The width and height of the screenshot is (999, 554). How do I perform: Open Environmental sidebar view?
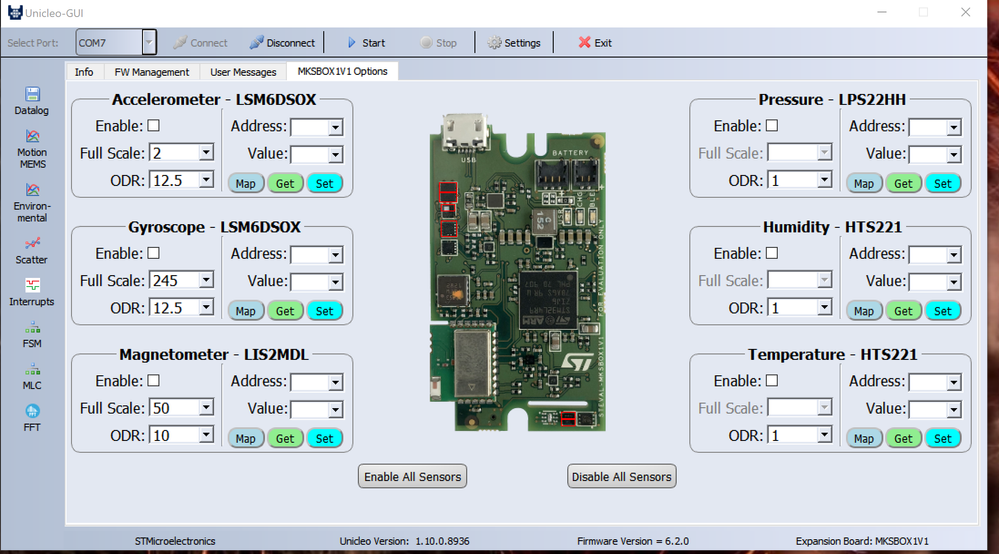click(x=32, y=204)
